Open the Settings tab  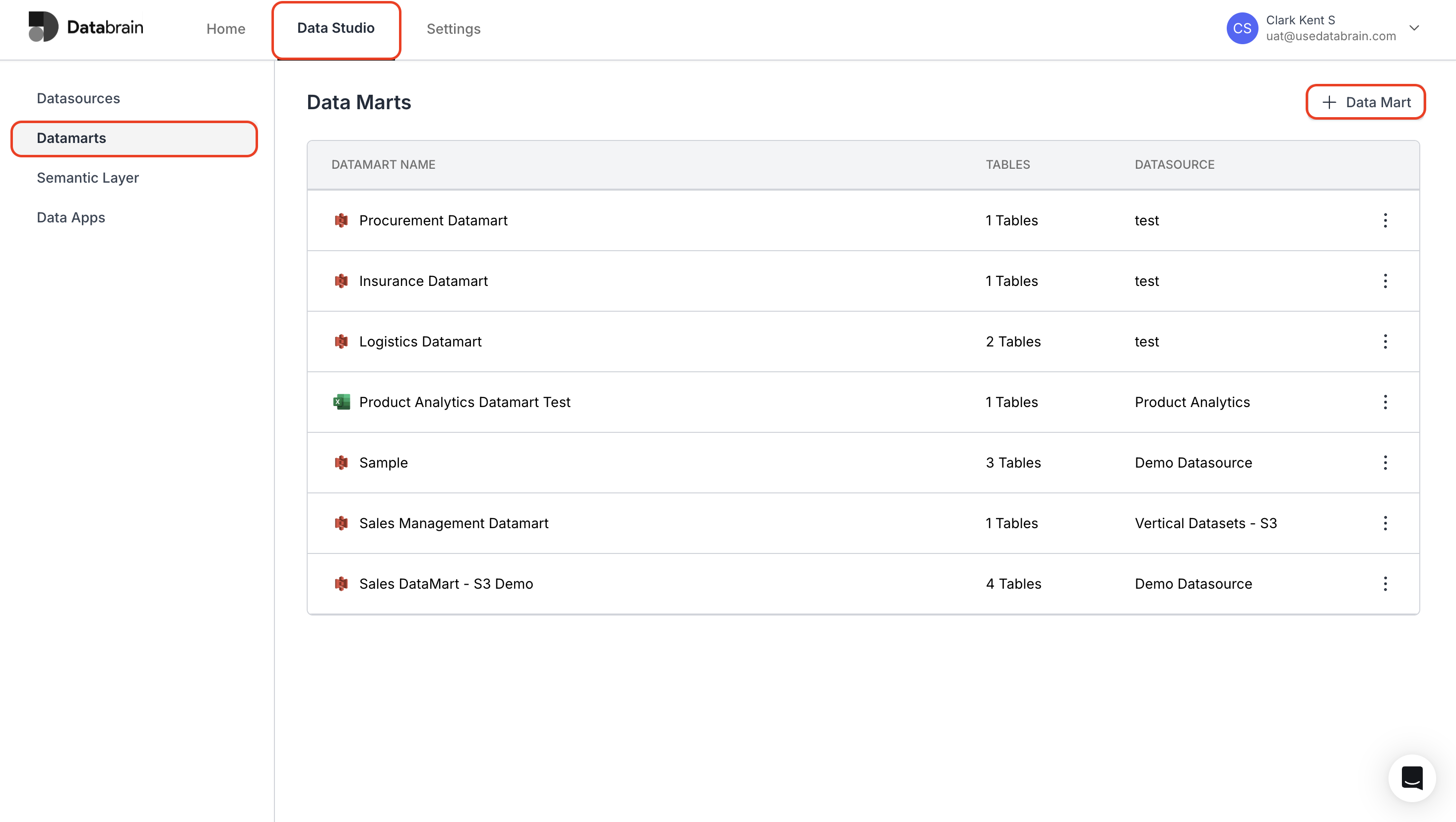point(453,29)
